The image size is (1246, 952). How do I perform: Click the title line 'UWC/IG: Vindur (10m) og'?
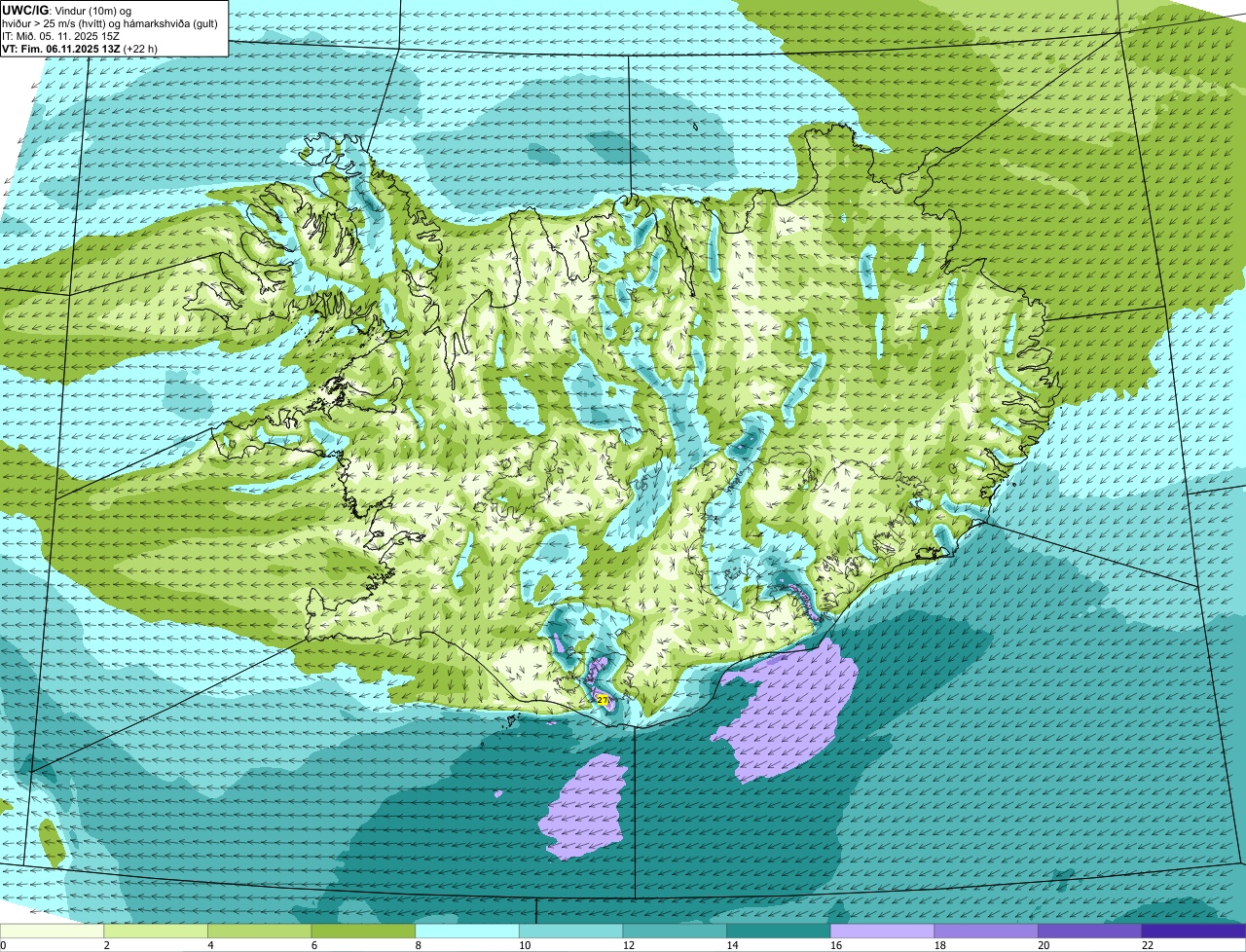click(66, 10)
